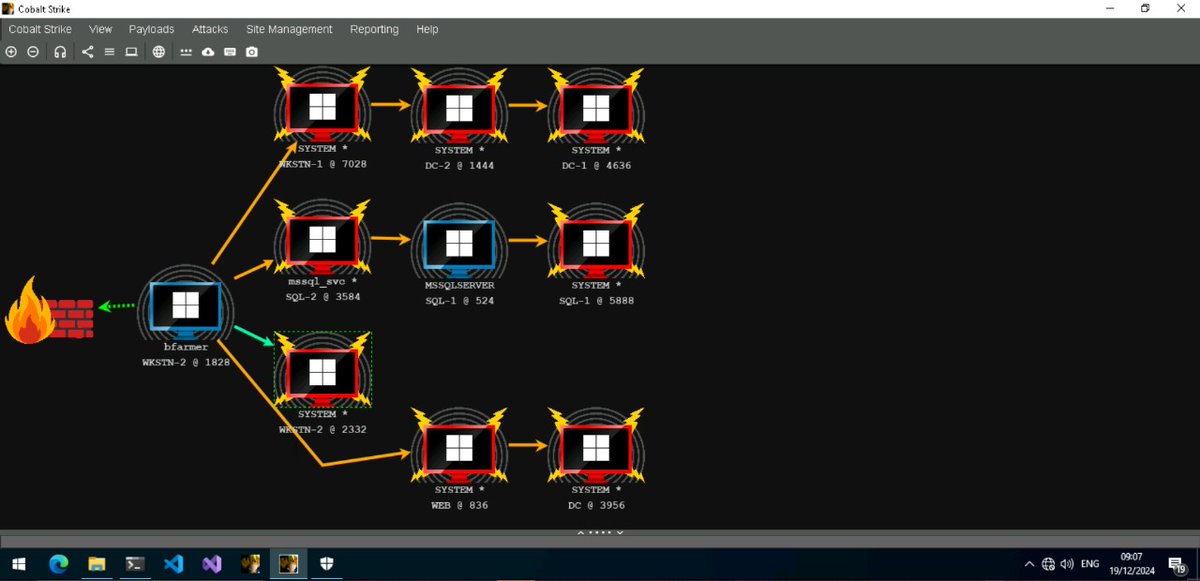The width and height of the screenshot is (1200, 581).
Task: Open the Reporting menu
Action: pyautogui.click(x=374, y=29)
